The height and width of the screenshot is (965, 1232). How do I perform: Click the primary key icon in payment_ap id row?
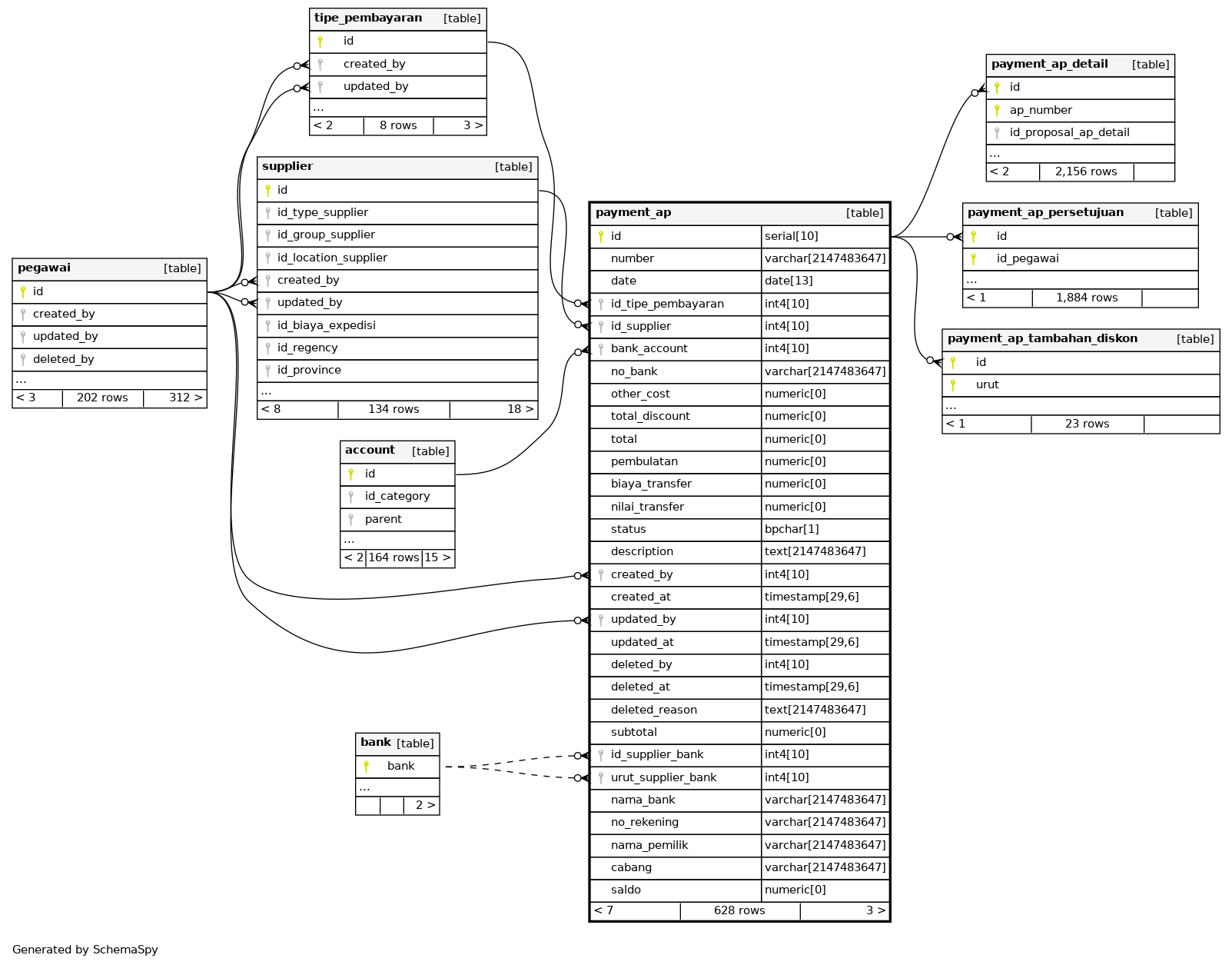(601, 236)
